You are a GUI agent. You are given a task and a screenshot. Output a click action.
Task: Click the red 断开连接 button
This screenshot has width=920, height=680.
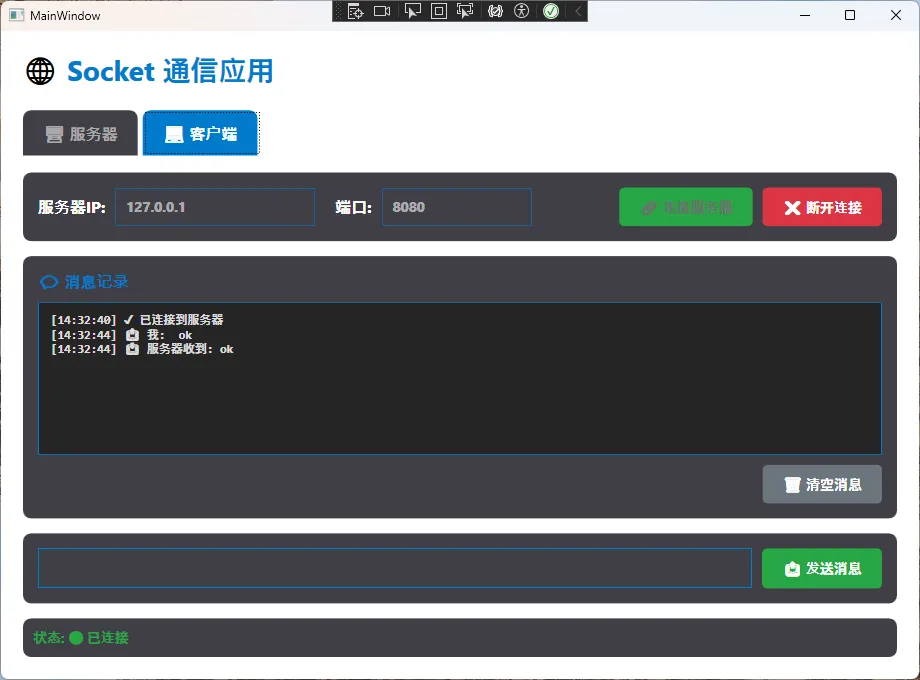[x=822, y=207]
